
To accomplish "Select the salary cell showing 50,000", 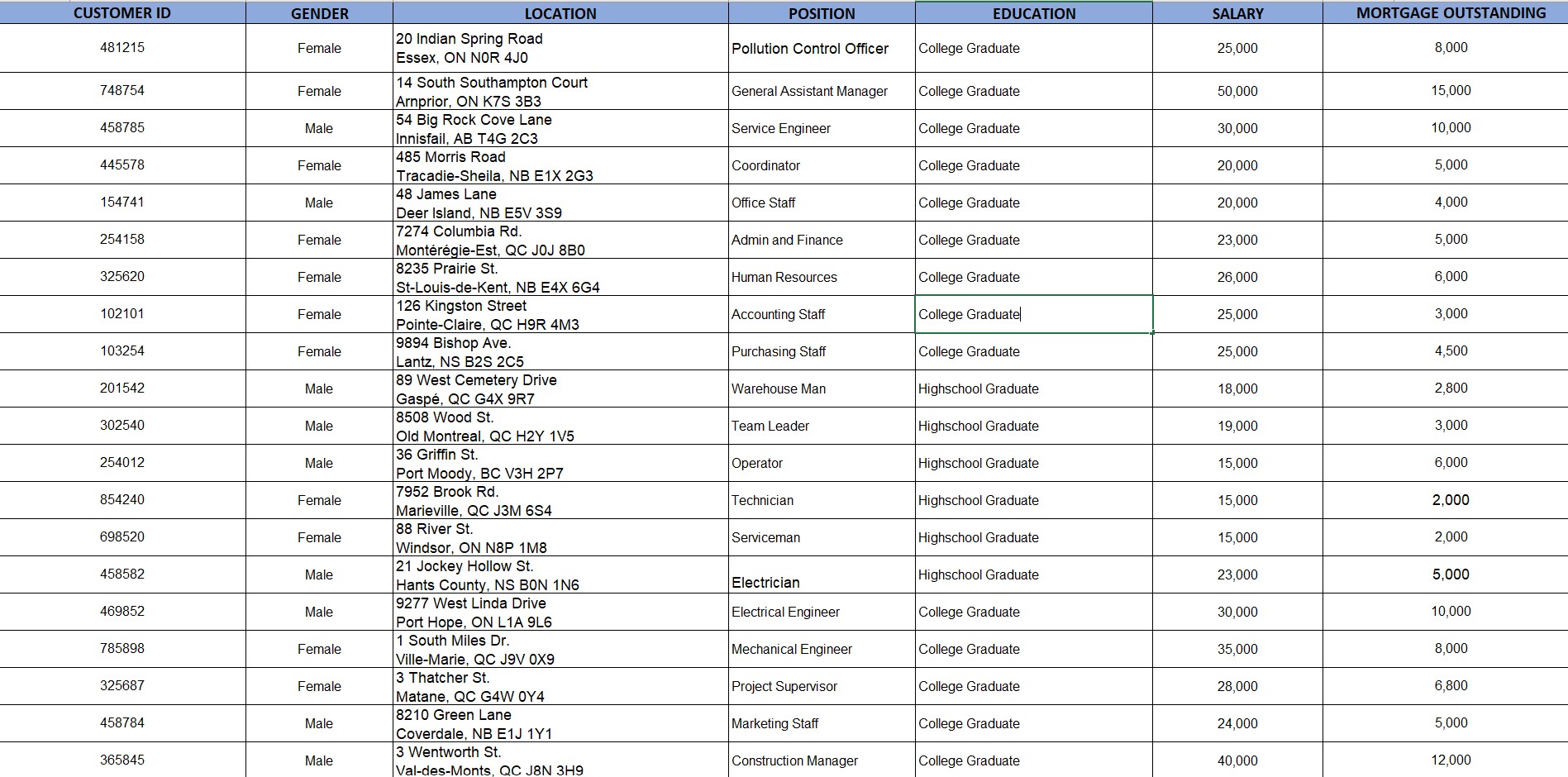I will [1237, 91].
